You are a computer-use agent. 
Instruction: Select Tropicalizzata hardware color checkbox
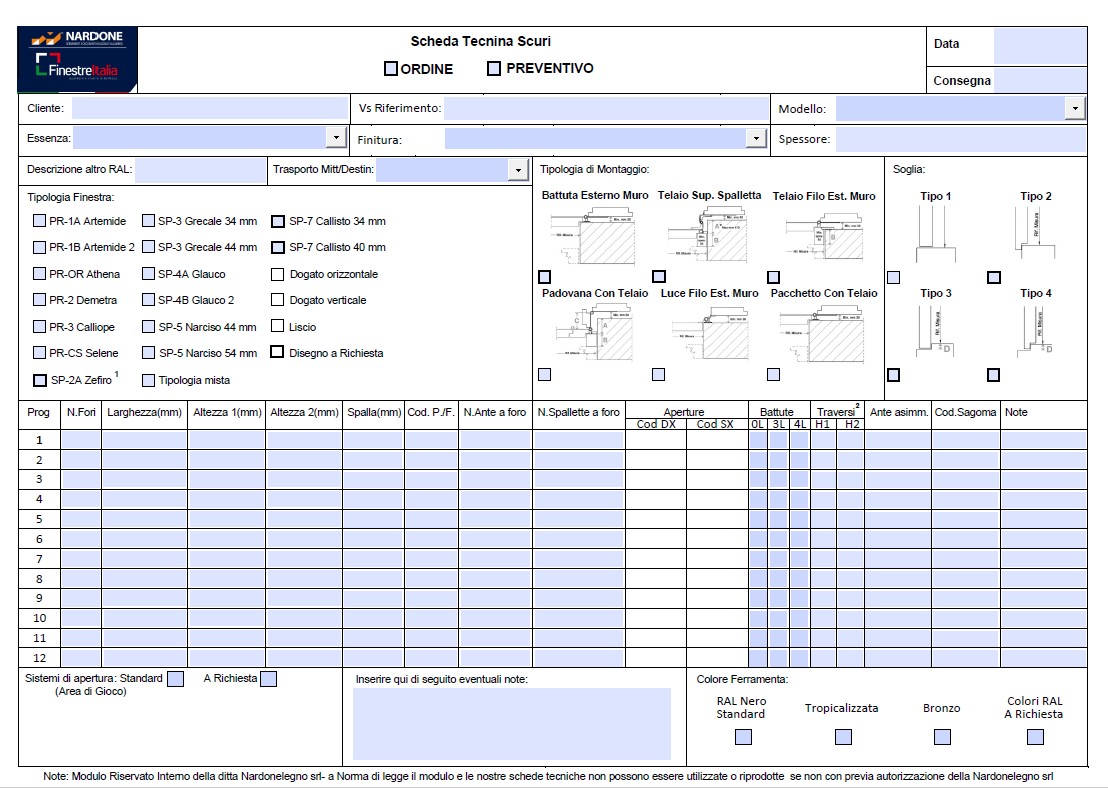pyautogui.click(x=843, y=737)
